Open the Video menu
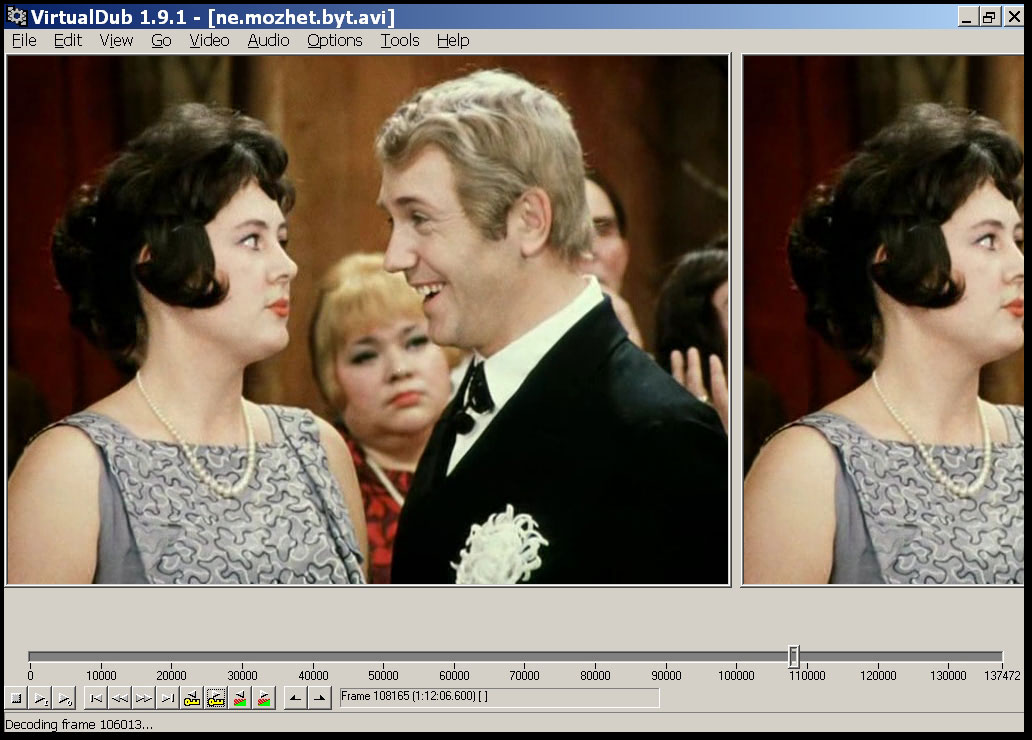The image size is (1032, 740). (x=209, y=41)
